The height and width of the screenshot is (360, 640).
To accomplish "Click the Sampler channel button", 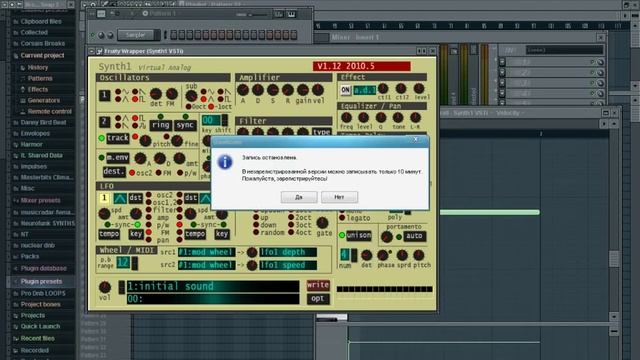I will point(136,35).
